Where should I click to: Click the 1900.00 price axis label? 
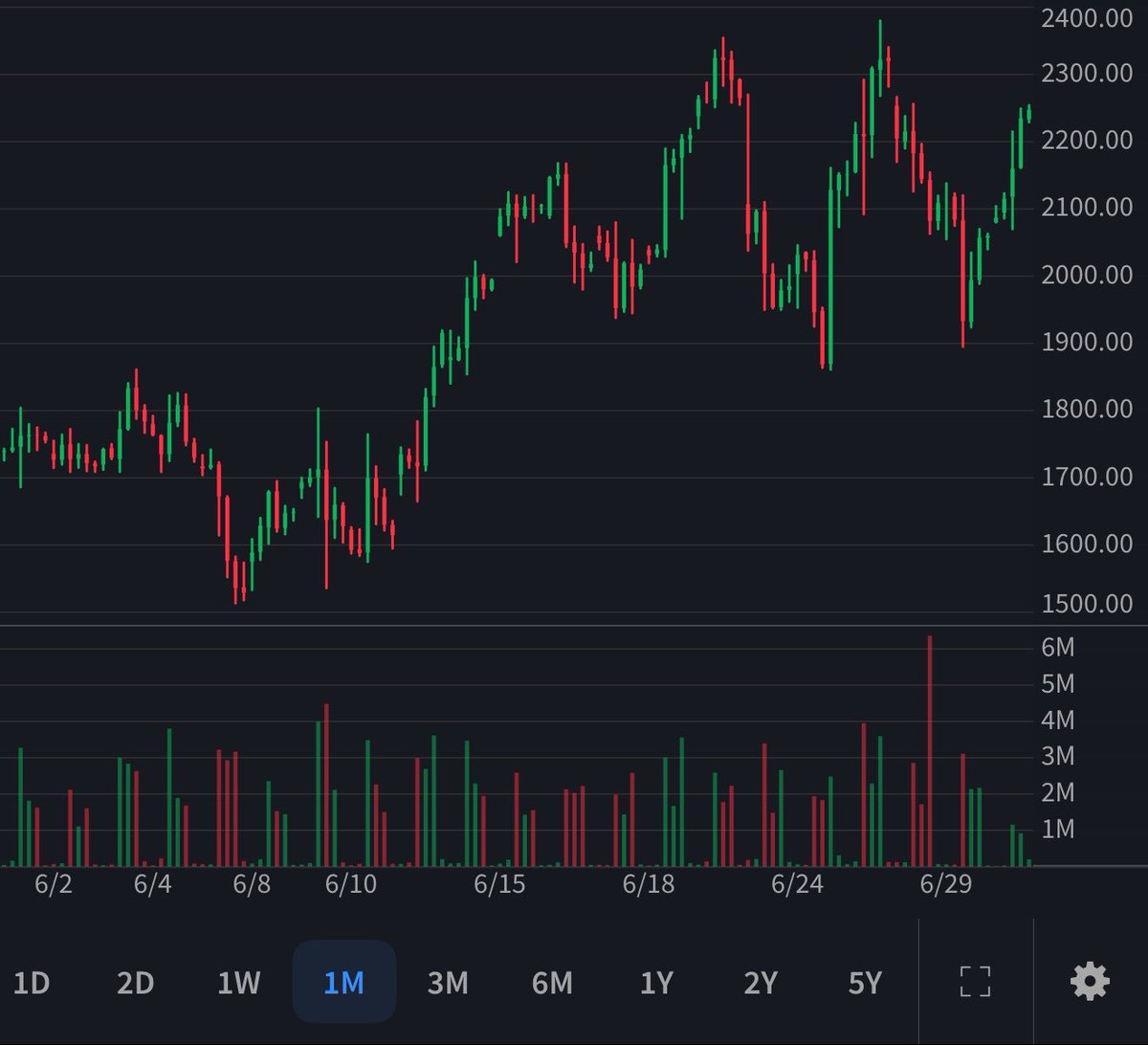pos(1086,343)
